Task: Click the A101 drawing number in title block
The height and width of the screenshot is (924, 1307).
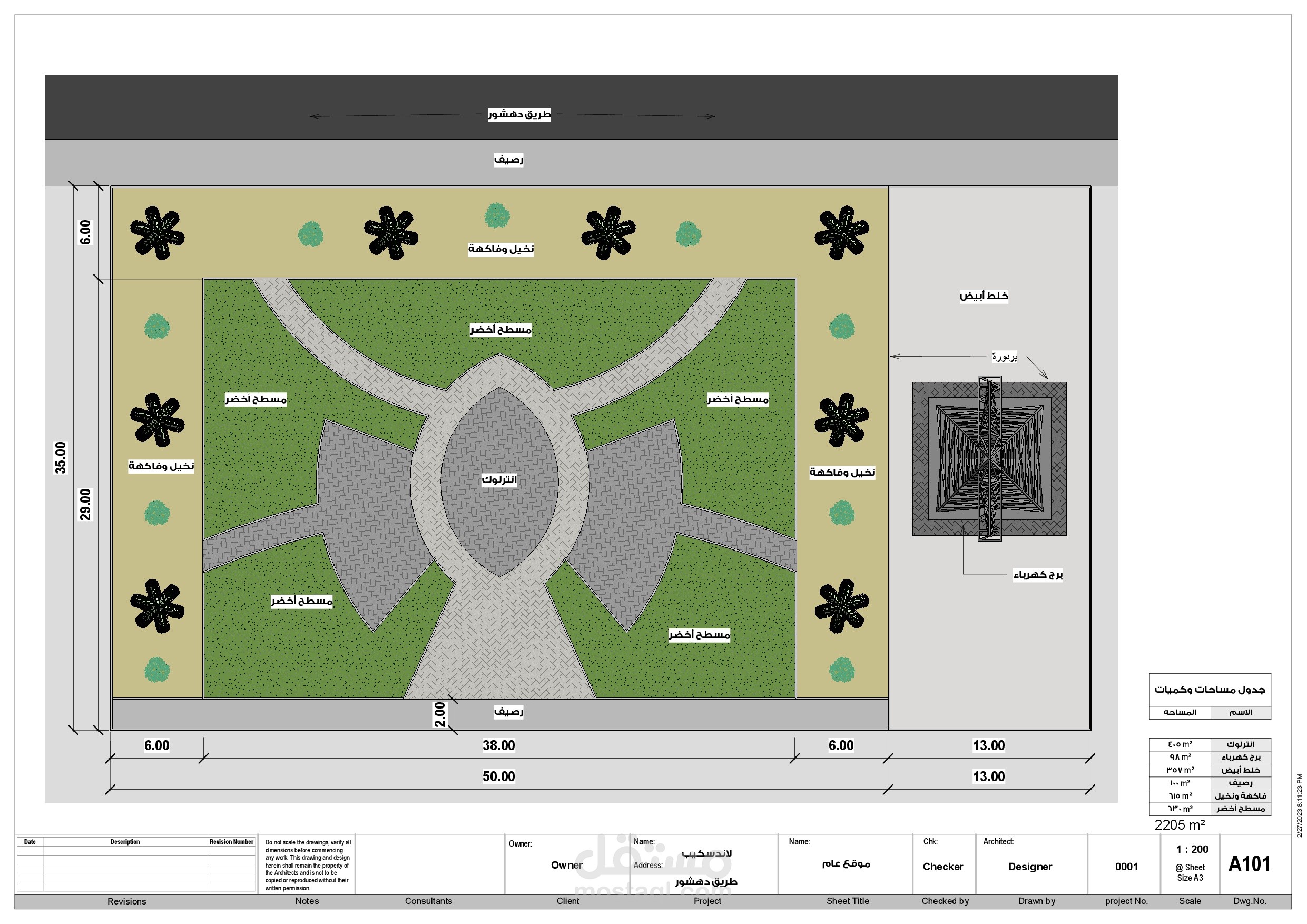Action: [1250, 864]
